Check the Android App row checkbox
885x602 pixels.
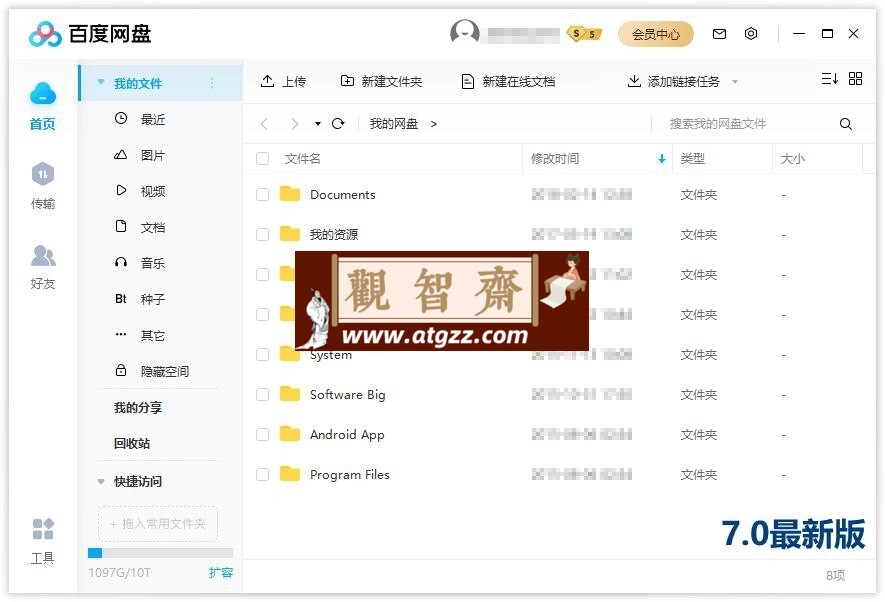click(x=262, y=434)
